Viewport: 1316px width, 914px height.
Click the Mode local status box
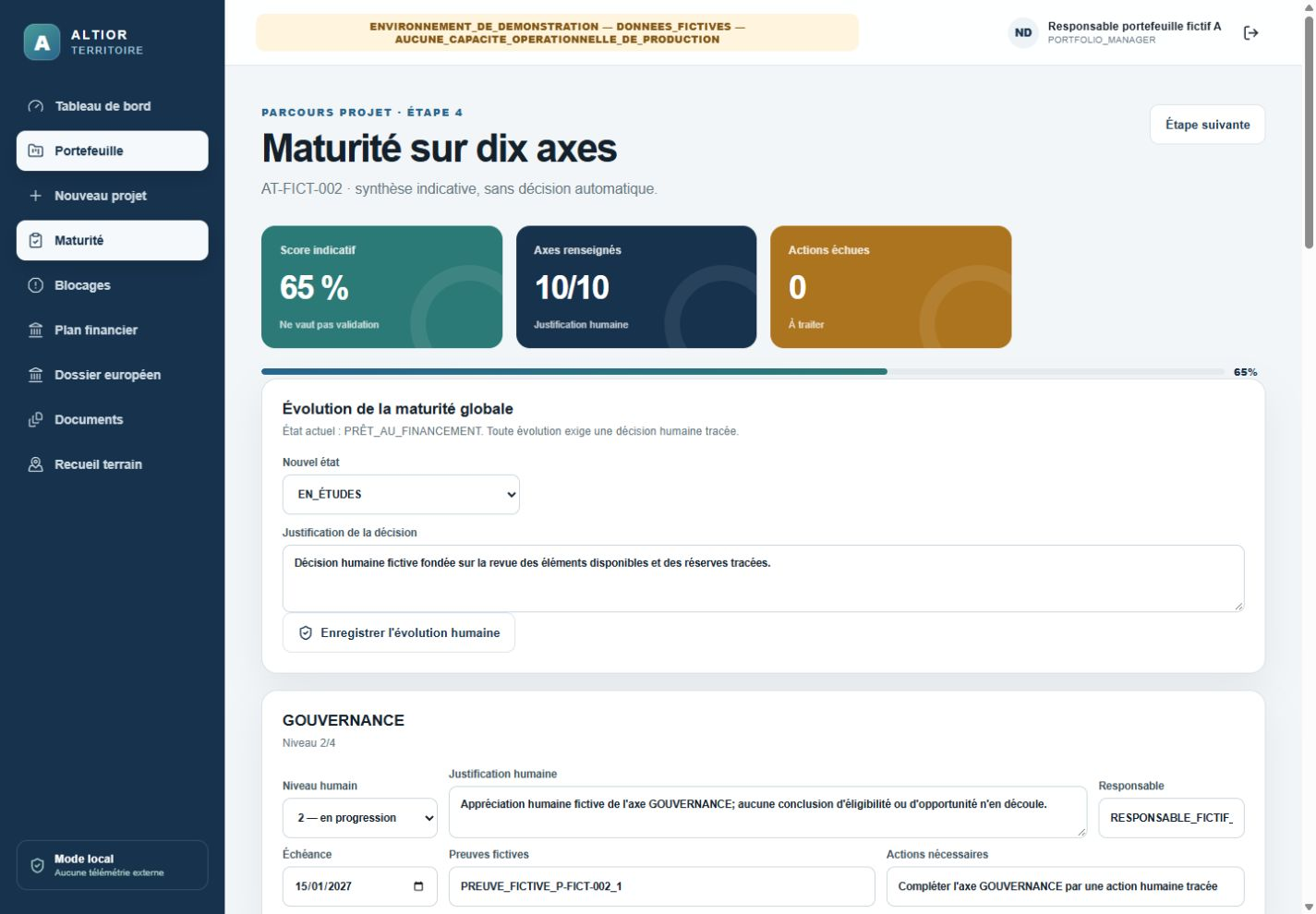(113, 865)
